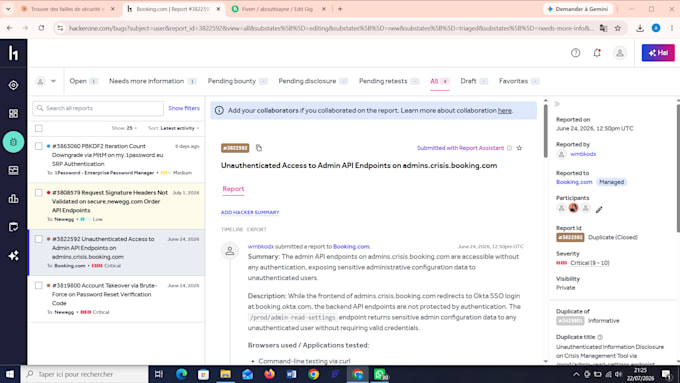Switch to Needs more information tab
The height and width of the screenshot is (383, 680).
[x=153, y=81]
